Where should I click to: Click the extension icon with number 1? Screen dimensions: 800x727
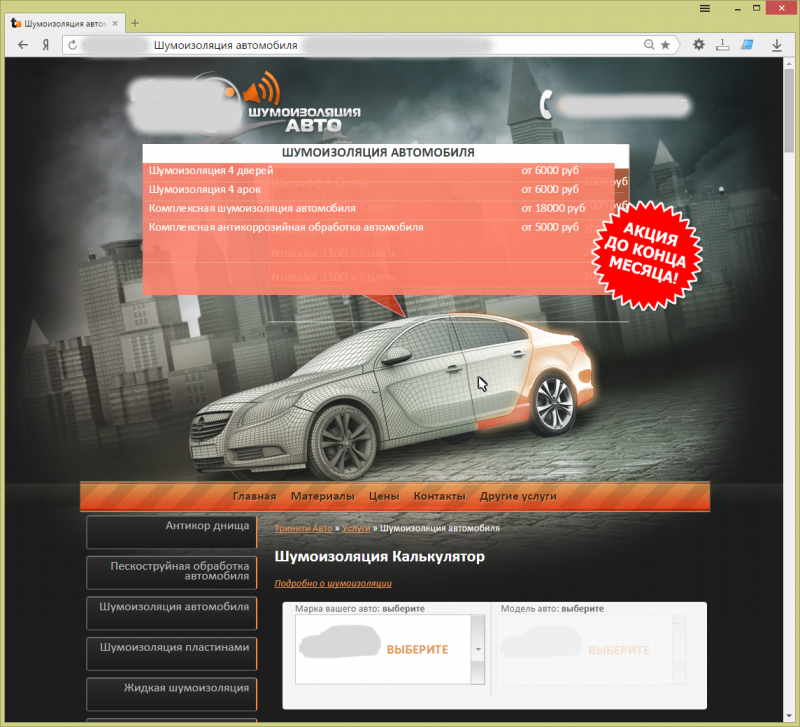722,45
